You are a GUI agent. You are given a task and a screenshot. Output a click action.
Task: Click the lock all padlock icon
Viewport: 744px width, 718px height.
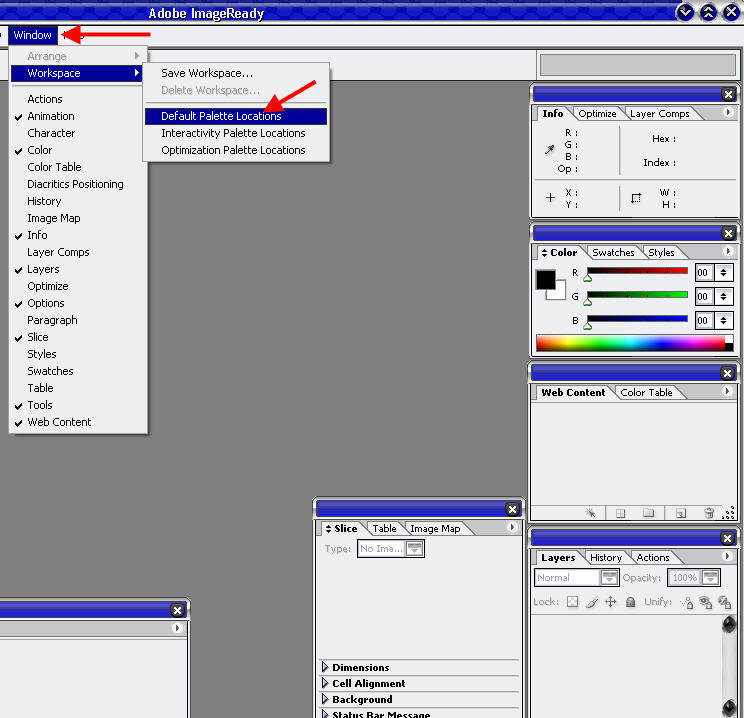click(x=630, y=602)
